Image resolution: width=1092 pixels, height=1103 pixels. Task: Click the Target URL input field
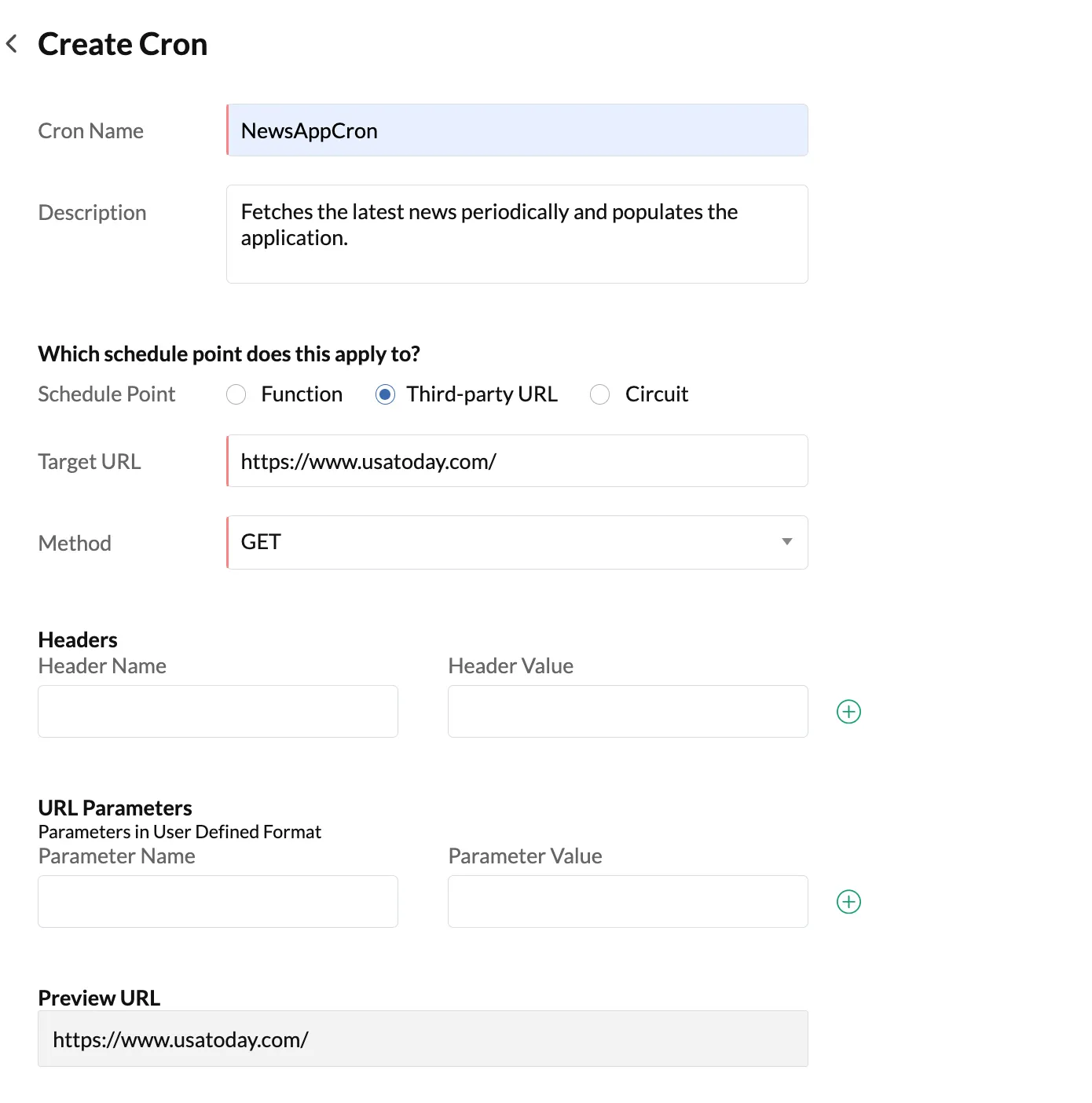tap(517, 461)
